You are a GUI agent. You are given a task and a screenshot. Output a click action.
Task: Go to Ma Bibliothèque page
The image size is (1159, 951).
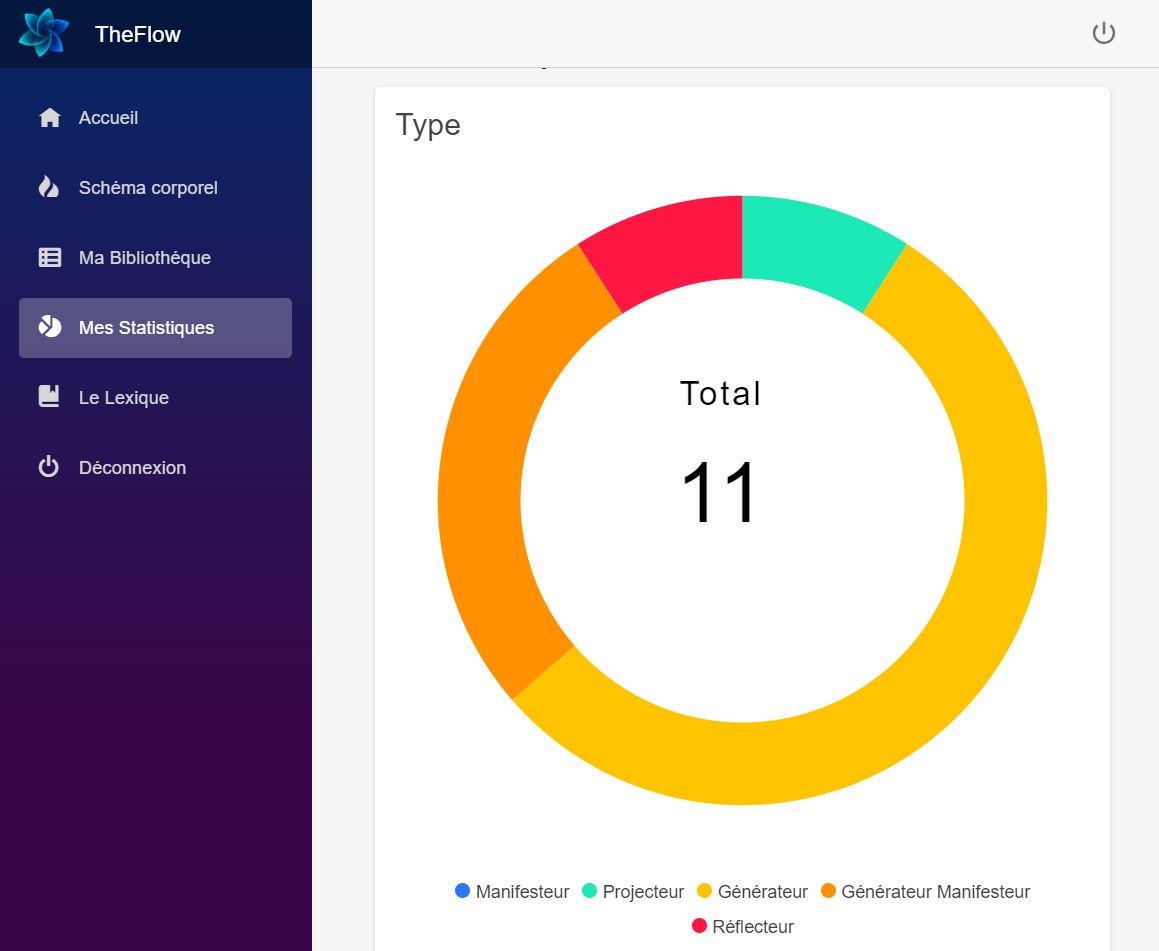(145, 258)
